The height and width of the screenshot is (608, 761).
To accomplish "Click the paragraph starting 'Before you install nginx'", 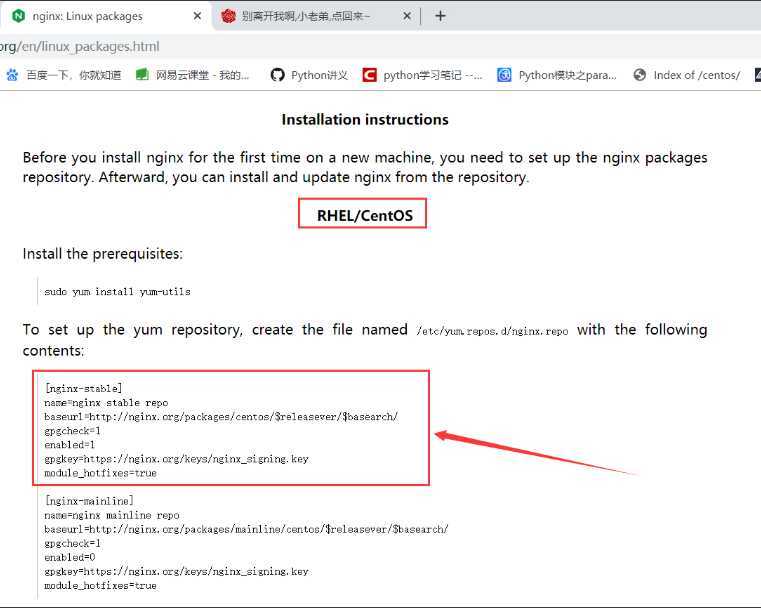I will [x=365, y=167].
